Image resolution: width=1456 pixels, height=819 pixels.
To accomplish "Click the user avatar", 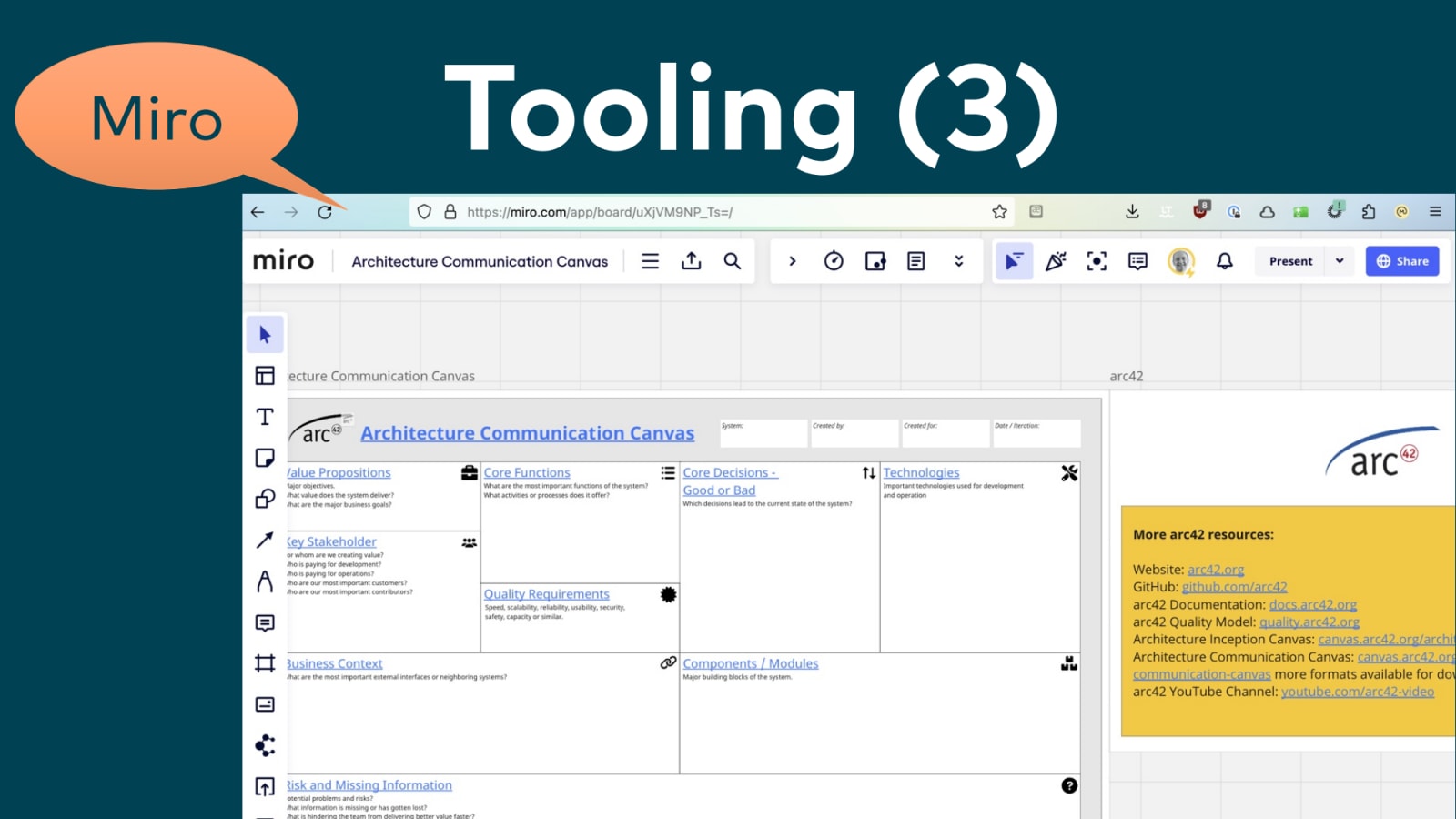I will pyautogui.click(x=1181, y=261).
